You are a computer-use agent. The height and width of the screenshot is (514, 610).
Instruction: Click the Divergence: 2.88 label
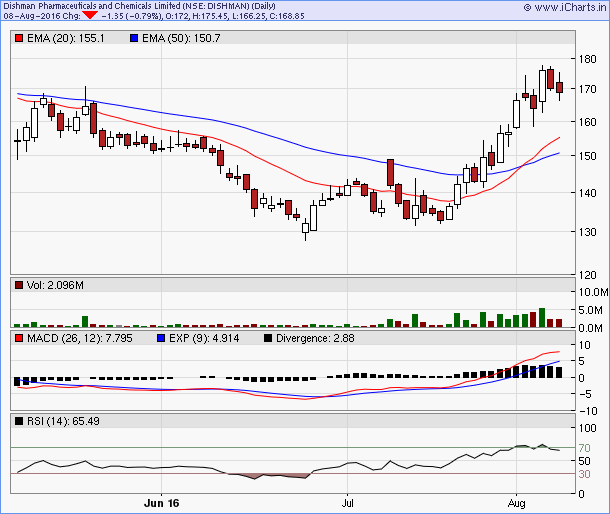click(315, 338)
